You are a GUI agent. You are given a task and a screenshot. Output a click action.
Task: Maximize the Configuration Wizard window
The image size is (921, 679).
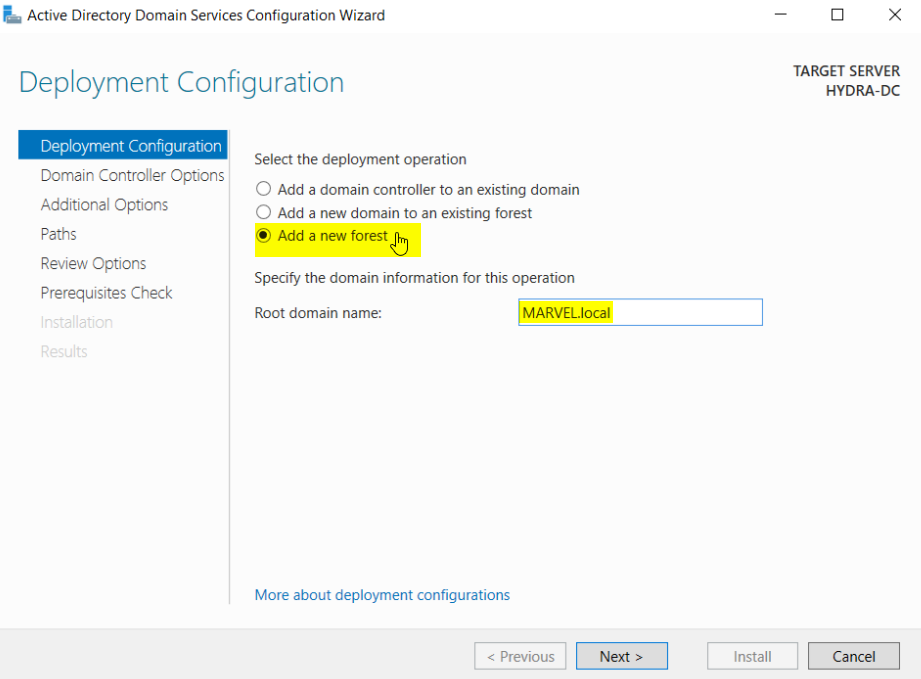pyautogui.click(x=837, y=15)
